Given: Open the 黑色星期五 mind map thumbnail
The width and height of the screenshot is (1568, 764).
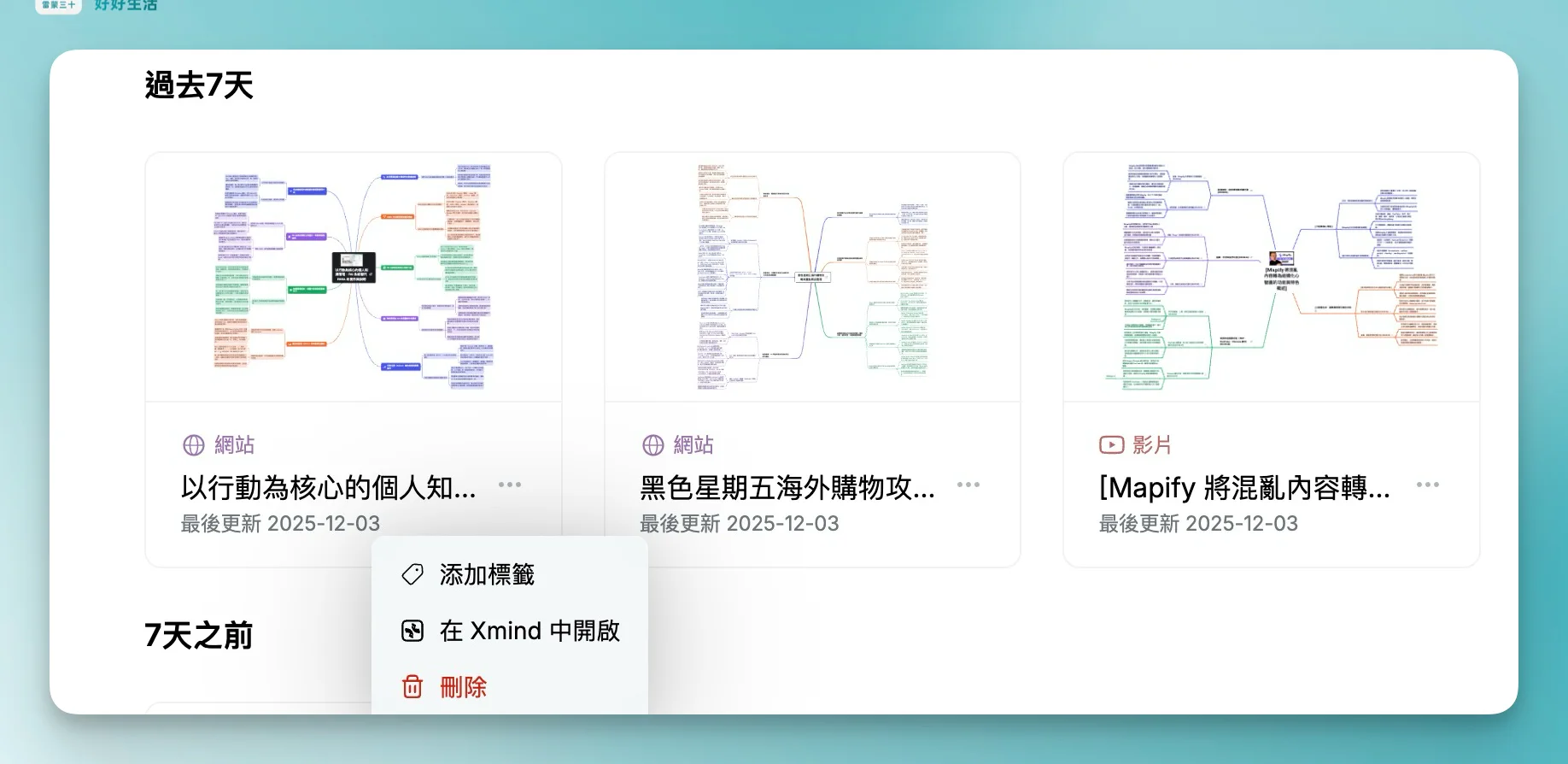Looking at the screenshot, I should coord(812,277).
